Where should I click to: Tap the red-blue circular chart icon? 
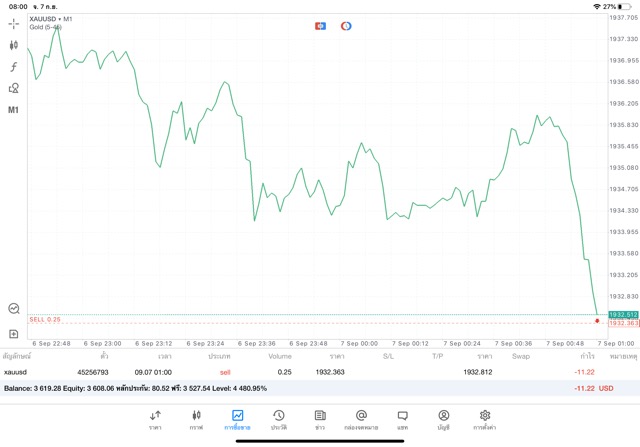346,24
